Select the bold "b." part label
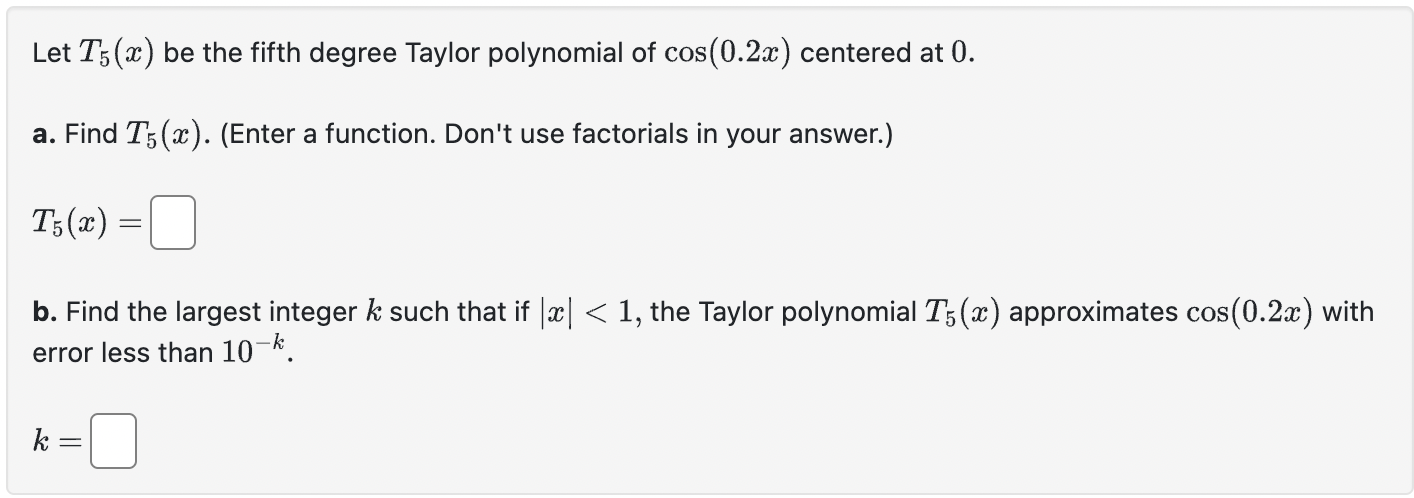This screenshot has width=1414, height=498. (x=45, y=313)
